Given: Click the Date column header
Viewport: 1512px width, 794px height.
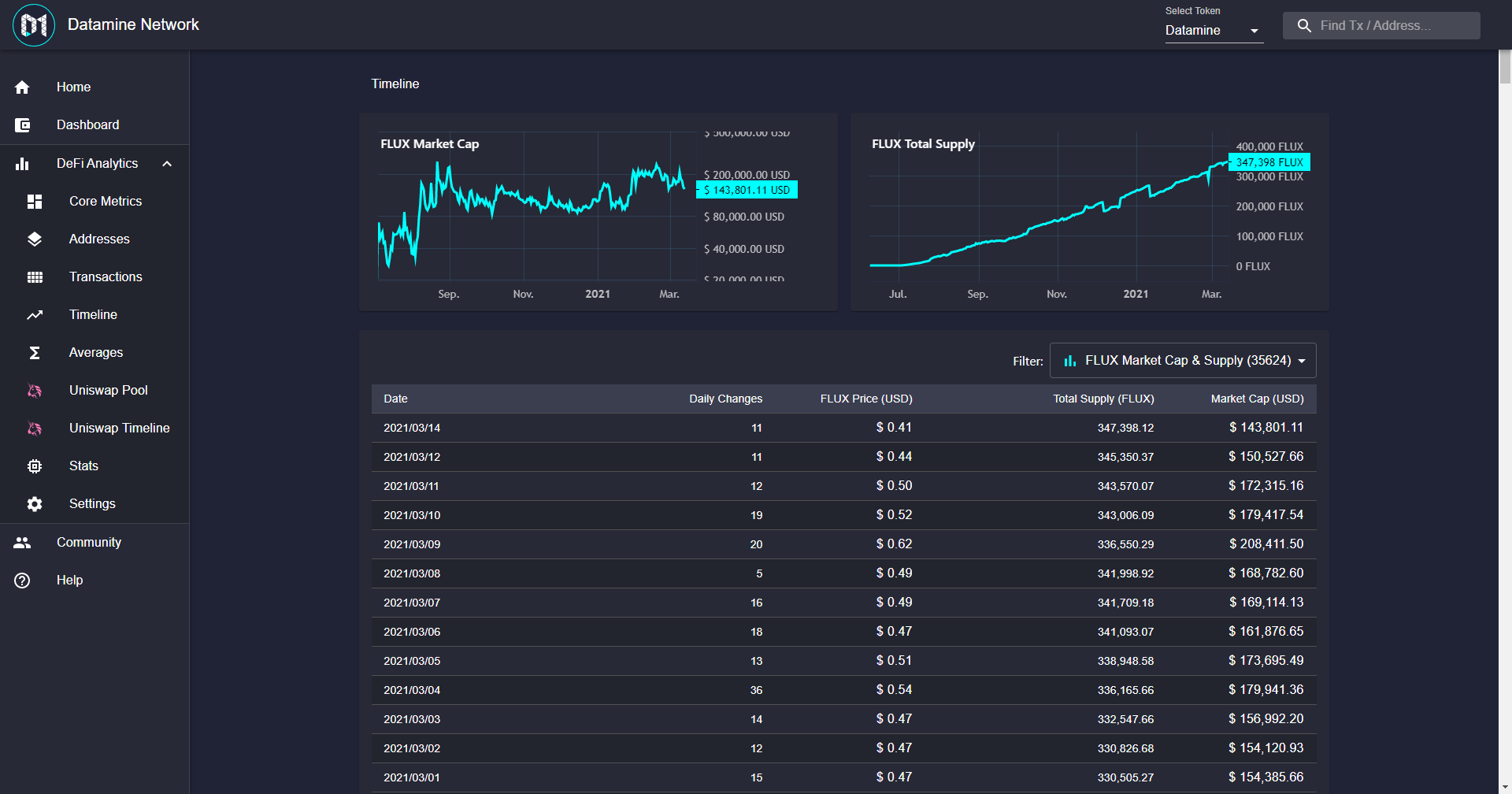Looking at the screenshot, I should 395,399.
